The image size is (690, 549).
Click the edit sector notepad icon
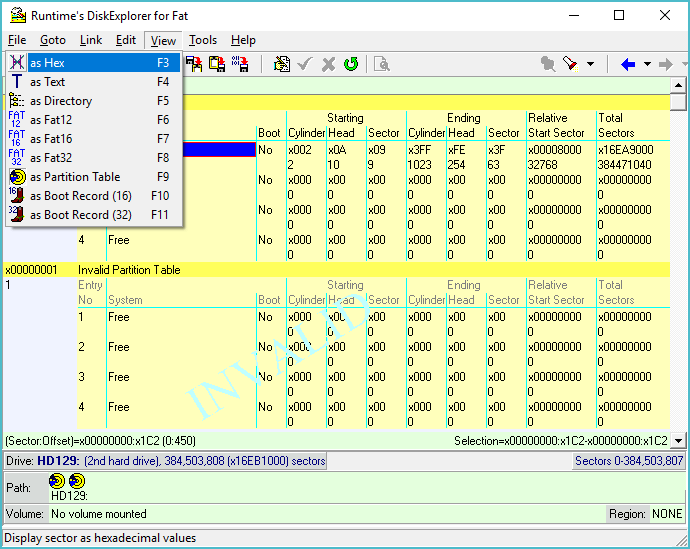click(282, 64)
